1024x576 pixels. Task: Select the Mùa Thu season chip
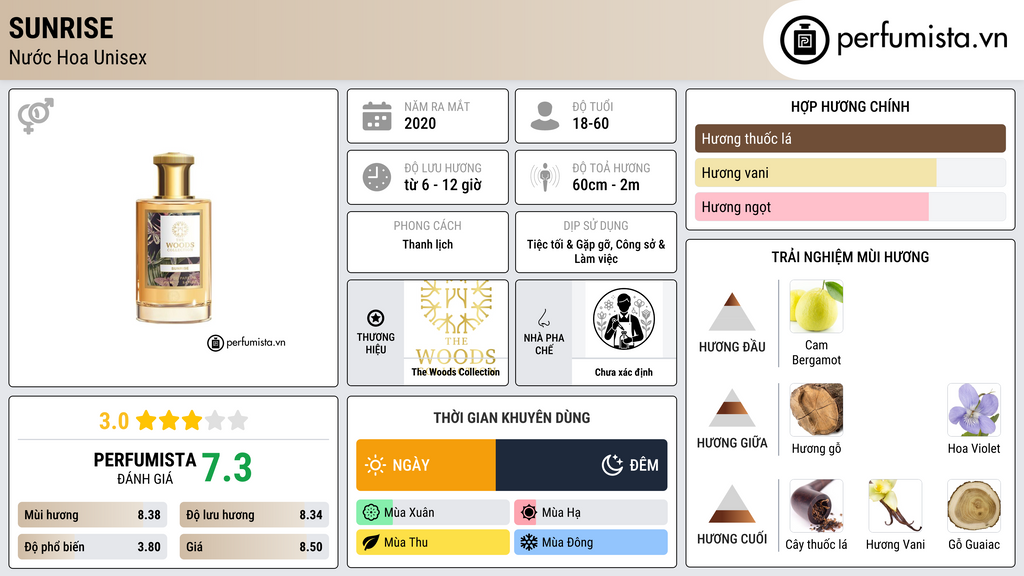tap(433, 542)
